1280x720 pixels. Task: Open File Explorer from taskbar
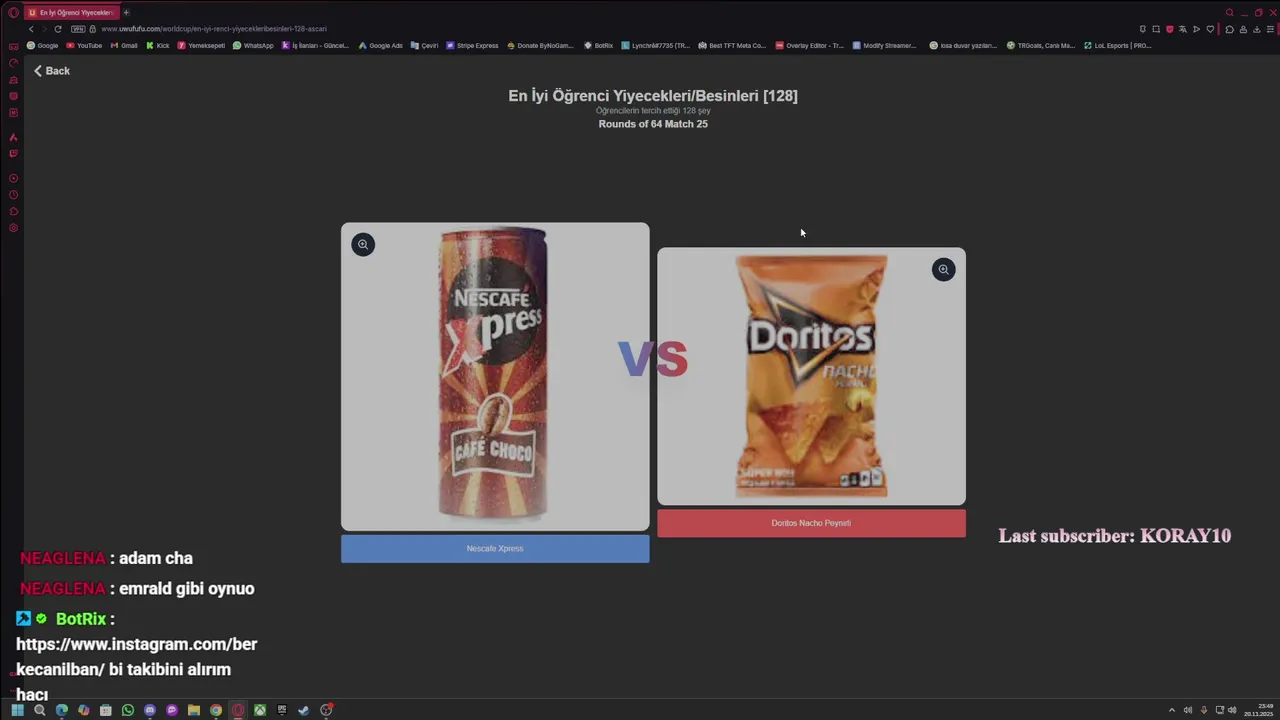click(194, 710)
